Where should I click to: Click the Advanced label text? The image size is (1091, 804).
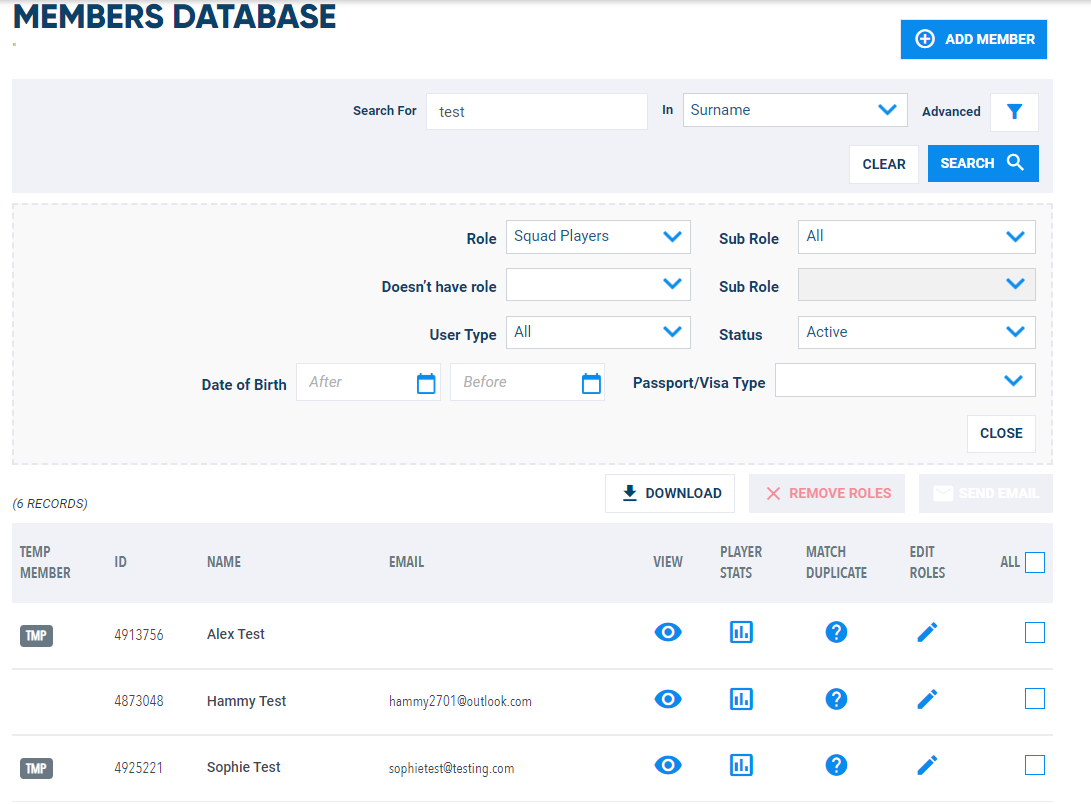(951, 111)
